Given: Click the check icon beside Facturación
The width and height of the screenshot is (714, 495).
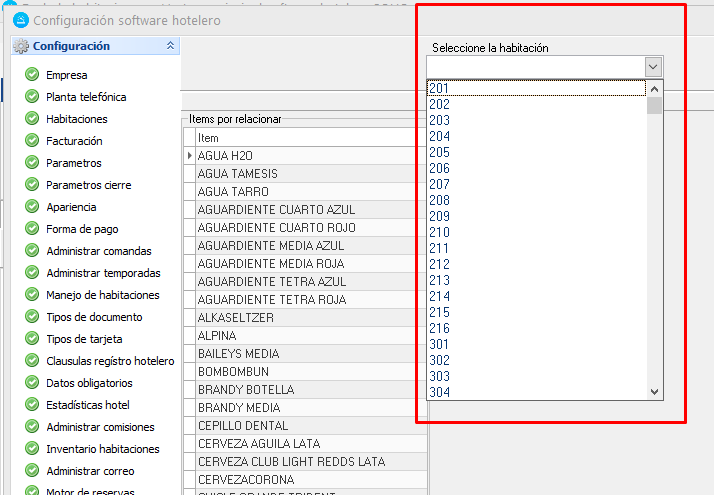Looking at the screenshot, I should 32,141.
